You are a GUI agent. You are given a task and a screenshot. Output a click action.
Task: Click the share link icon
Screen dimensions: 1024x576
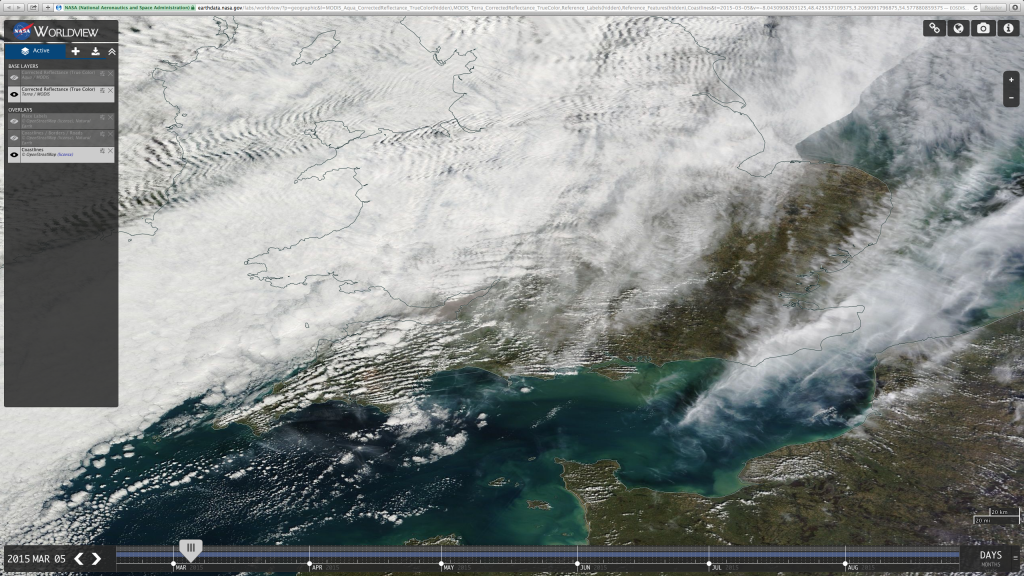click(935, 28)
